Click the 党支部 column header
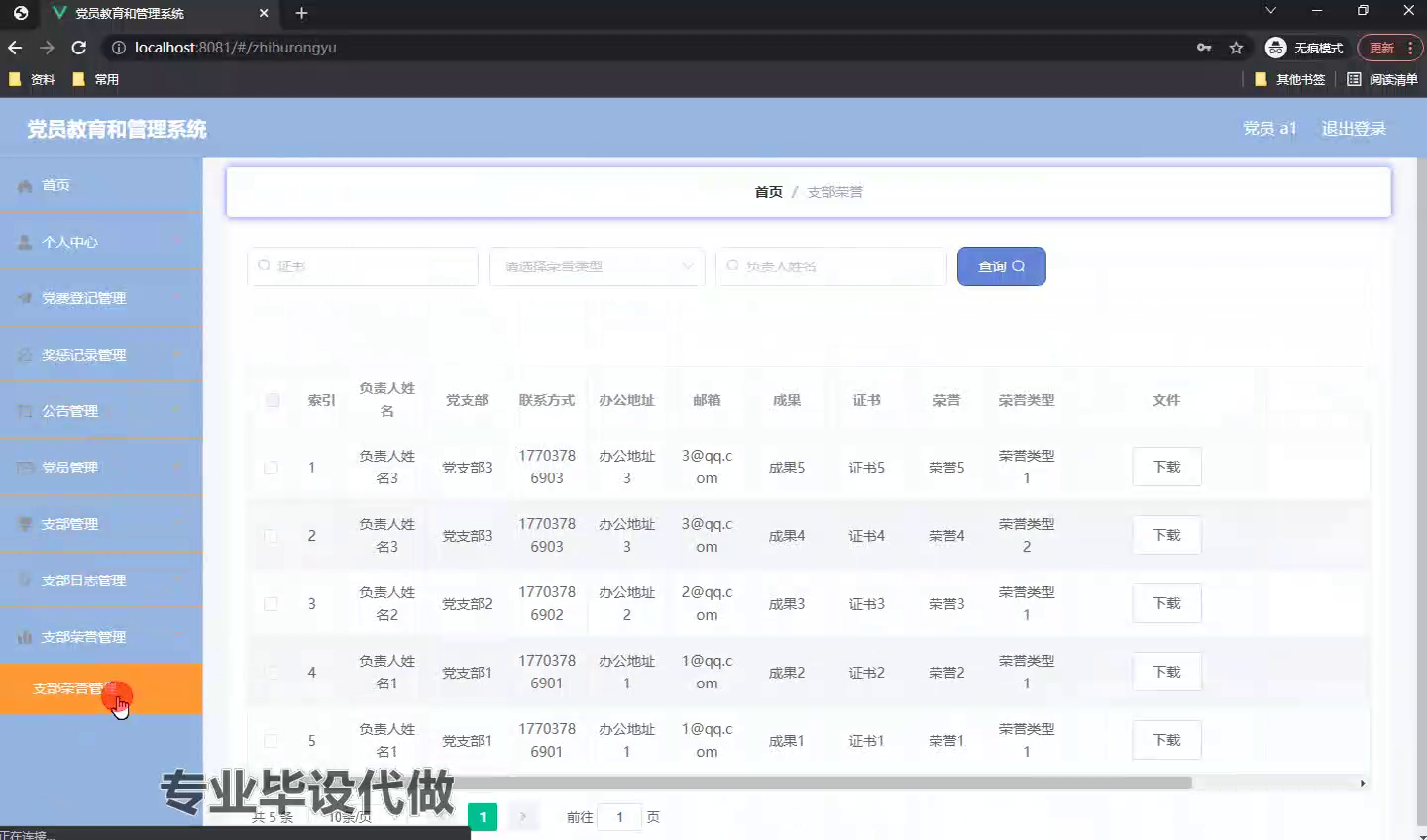The width and height of the screenshot is (1427, 840). (467, 400)
